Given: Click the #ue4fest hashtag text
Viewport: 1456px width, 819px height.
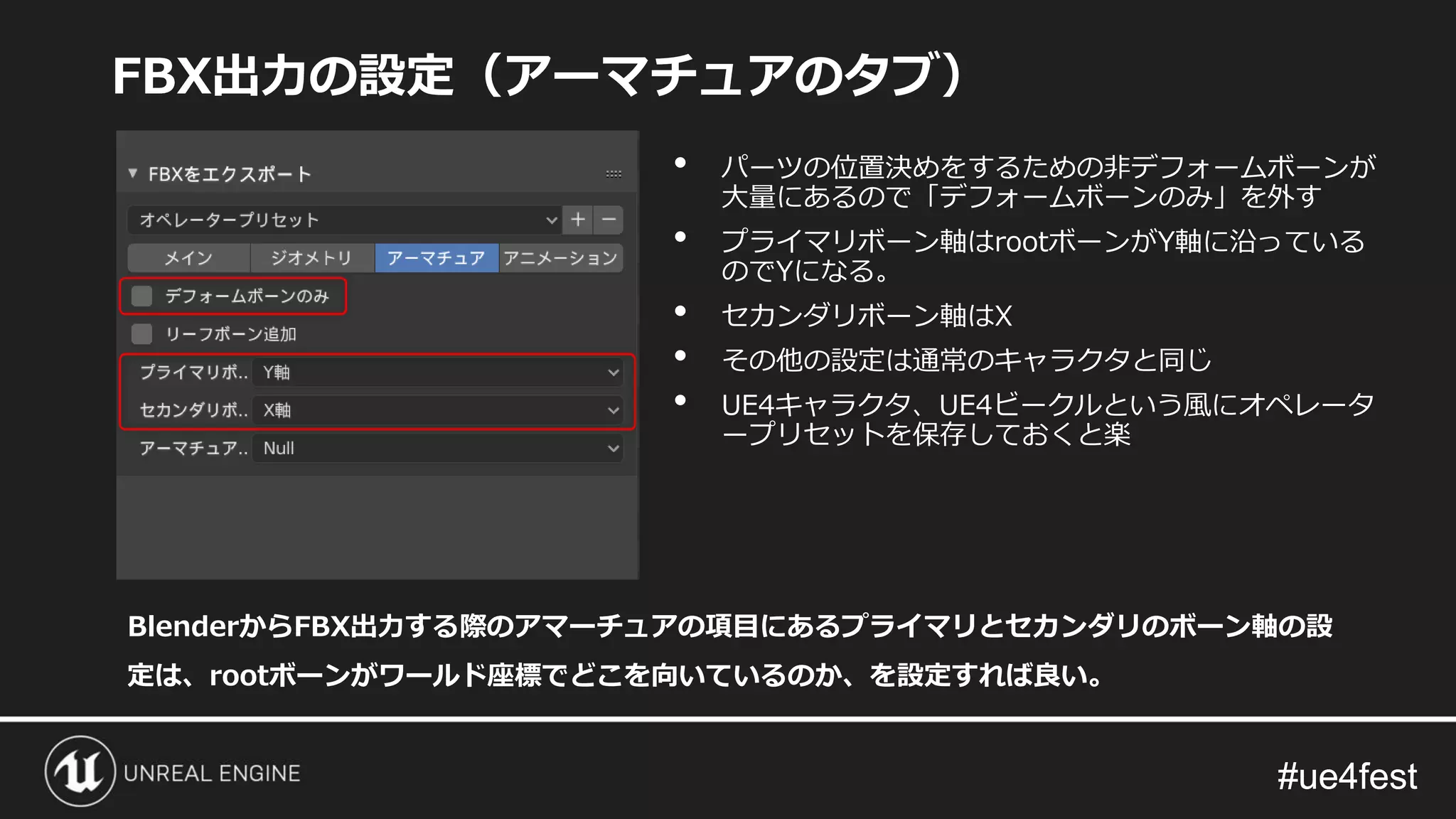Looking at the screenshot, I should (x=1347, y=776).
